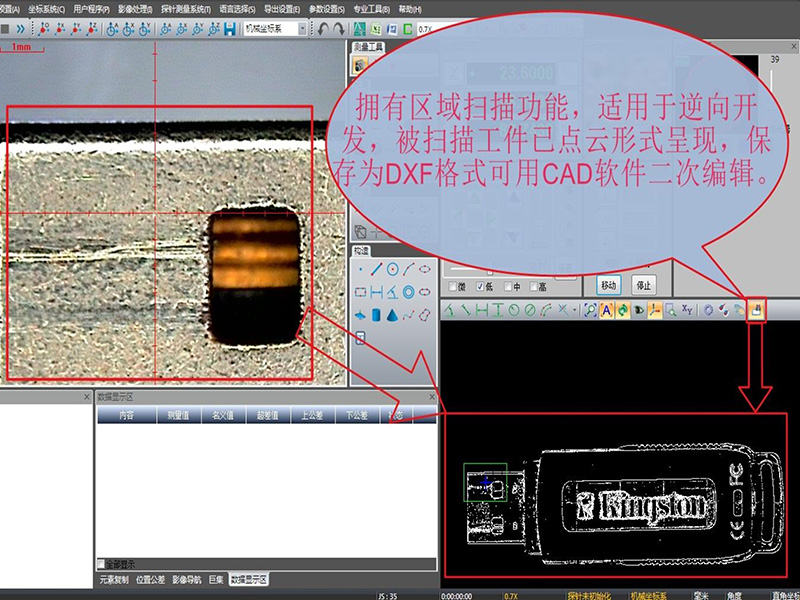Click the undo arrow icon
The height and width of the screenshot is (600, 800).
(x=322, y=29)
